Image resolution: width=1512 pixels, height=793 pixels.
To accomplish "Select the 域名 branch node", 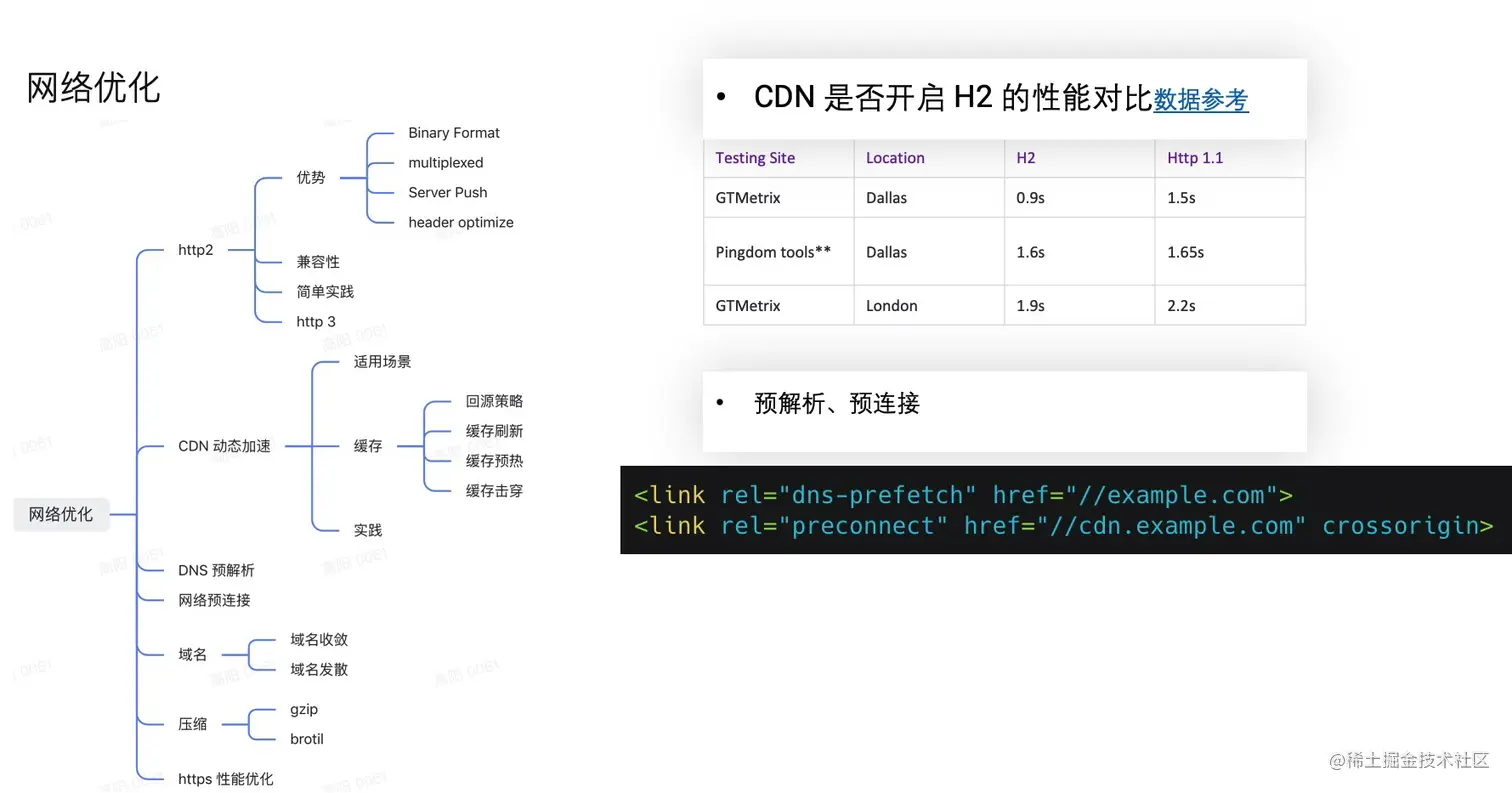I will pyautogui.click(x=192, y=654).
